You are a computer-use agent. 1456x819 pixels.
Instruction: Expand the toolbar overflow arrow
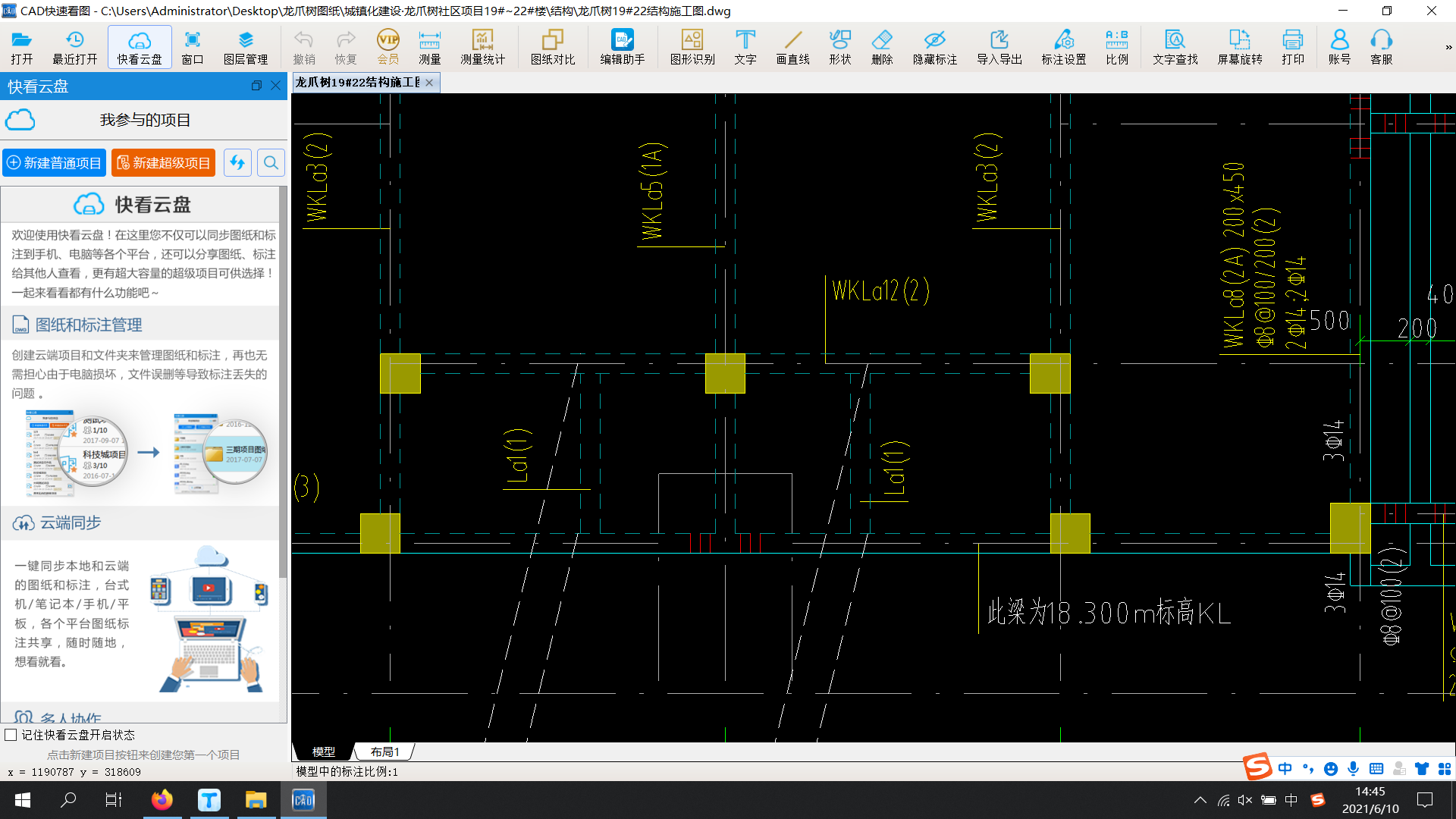pos(1448,47)
